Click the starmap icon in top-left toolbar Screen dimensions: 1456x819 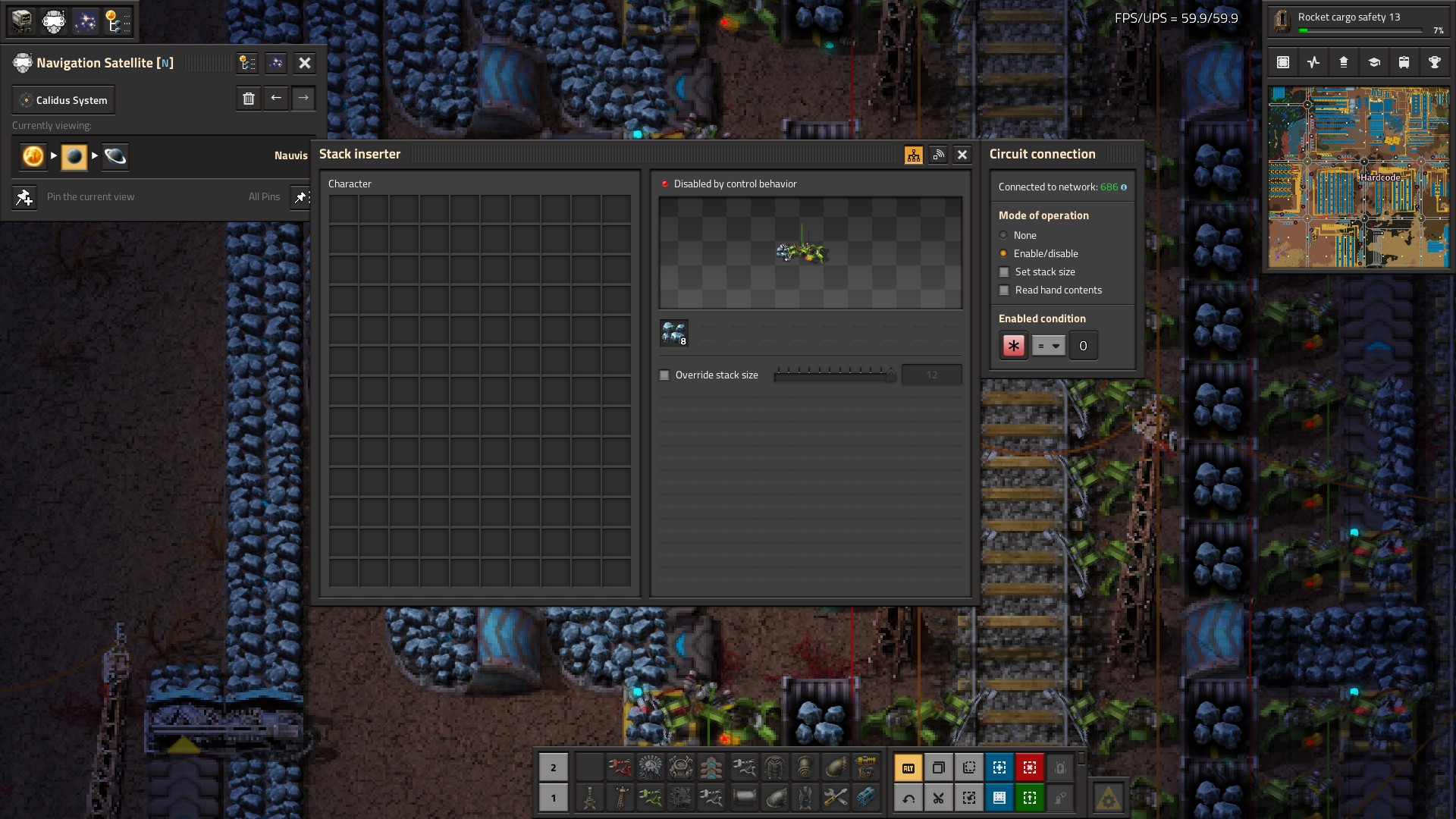tap(85, 21)
